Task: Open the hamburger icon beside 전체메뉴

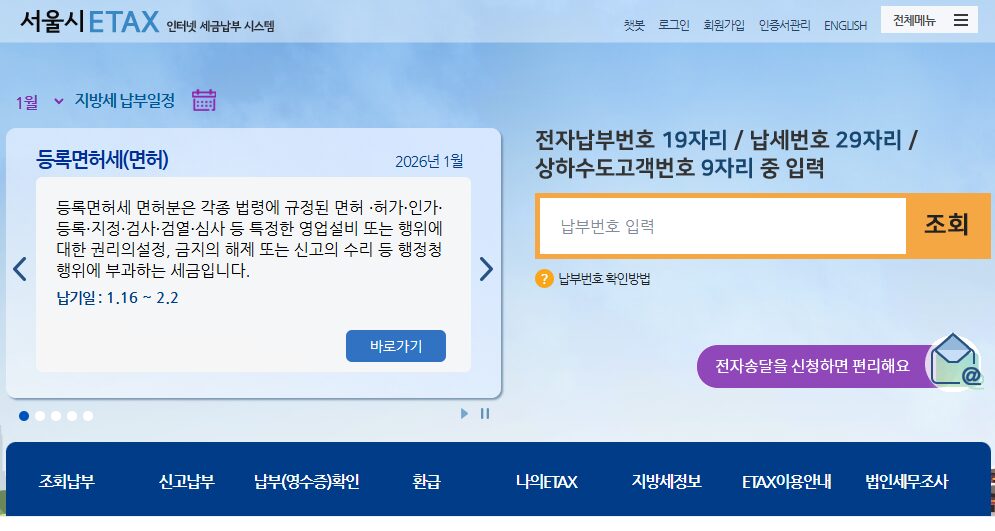Action: coord(961,20)
